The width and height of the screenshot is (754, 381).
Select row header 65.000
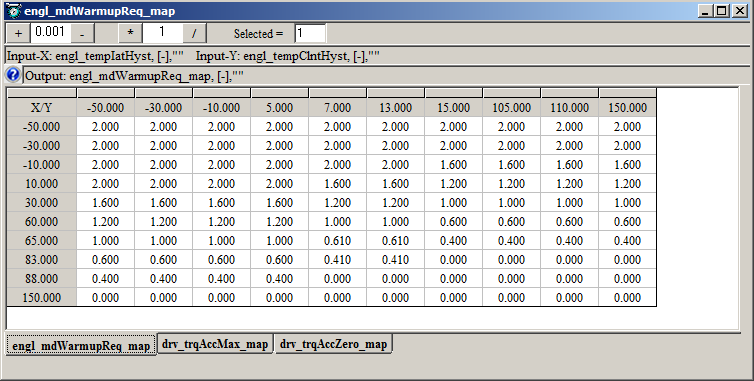pos(41,241)
